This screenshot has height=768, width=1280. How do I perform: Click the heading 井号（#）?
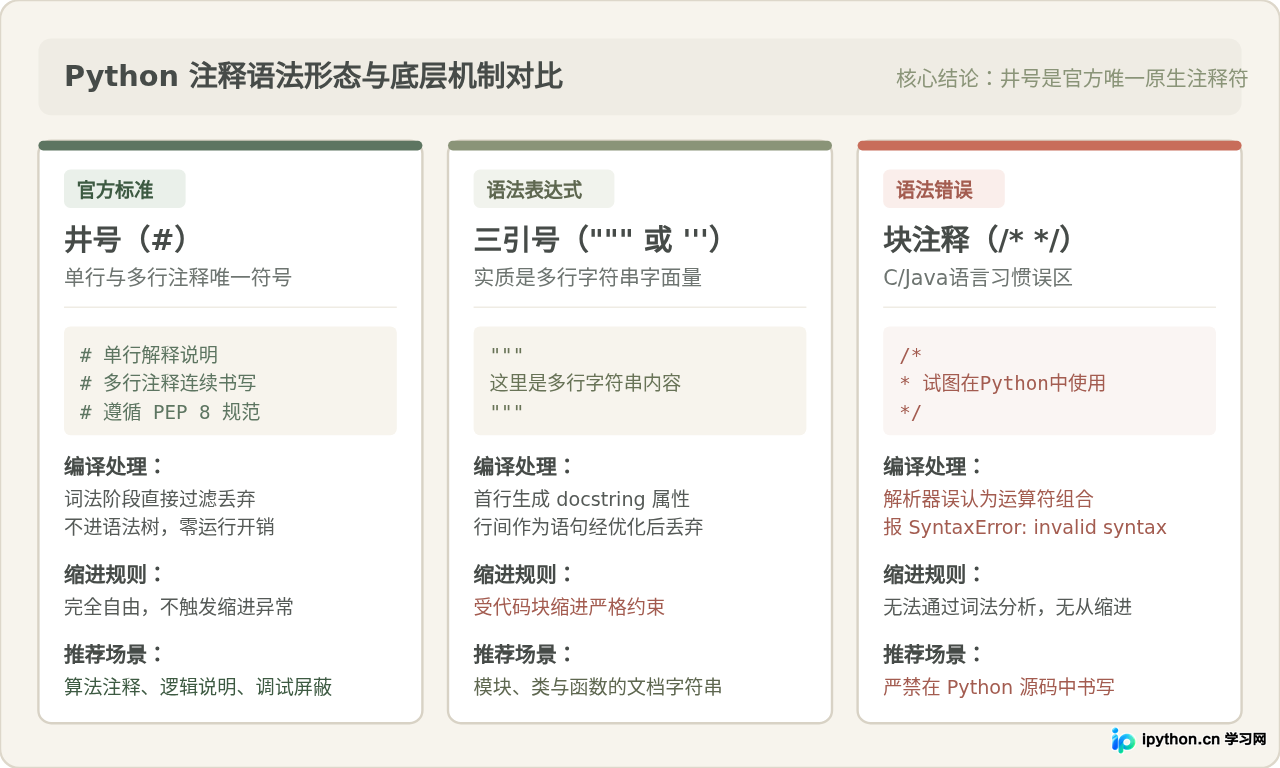[127, 240]
